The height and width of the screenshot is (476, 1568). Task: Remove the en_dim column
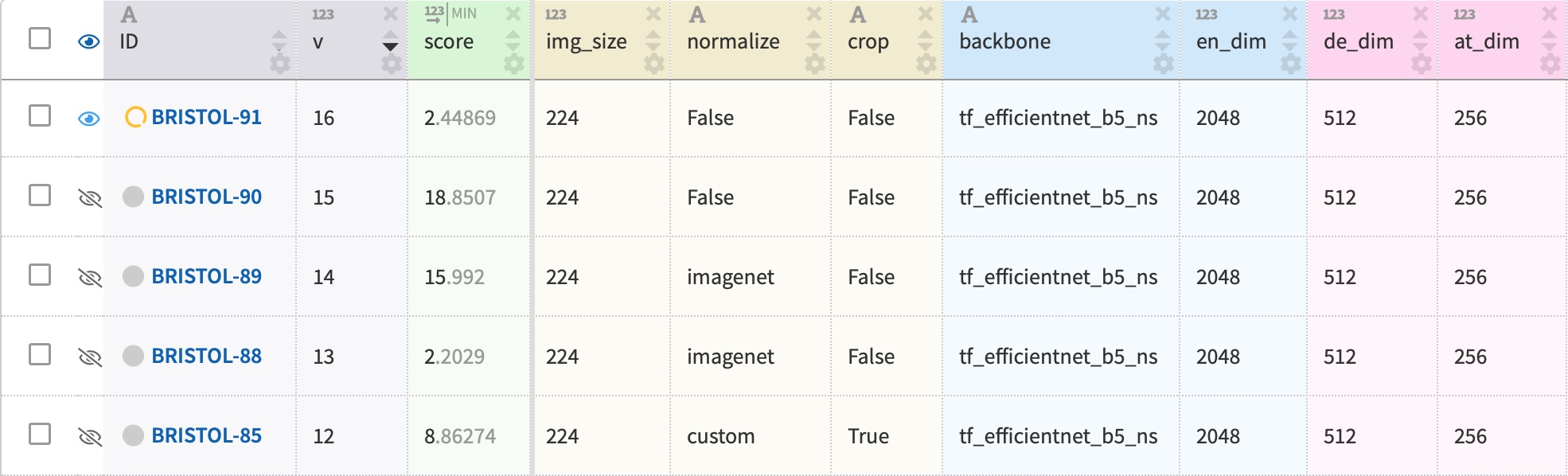point(1290,14)
